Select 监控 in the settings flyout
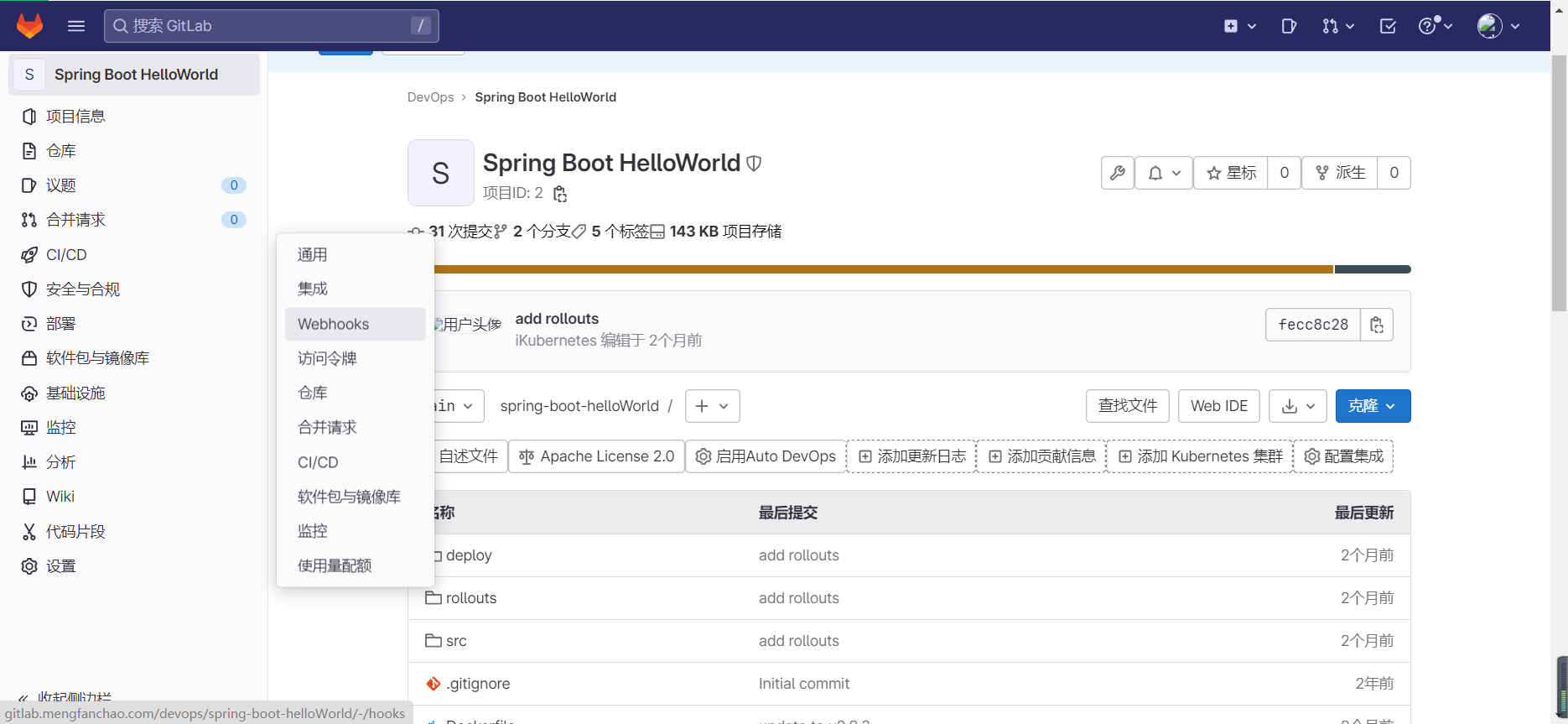Viewport: 1568px width, 724px height. pyautogui.click(x=356, y=531)
